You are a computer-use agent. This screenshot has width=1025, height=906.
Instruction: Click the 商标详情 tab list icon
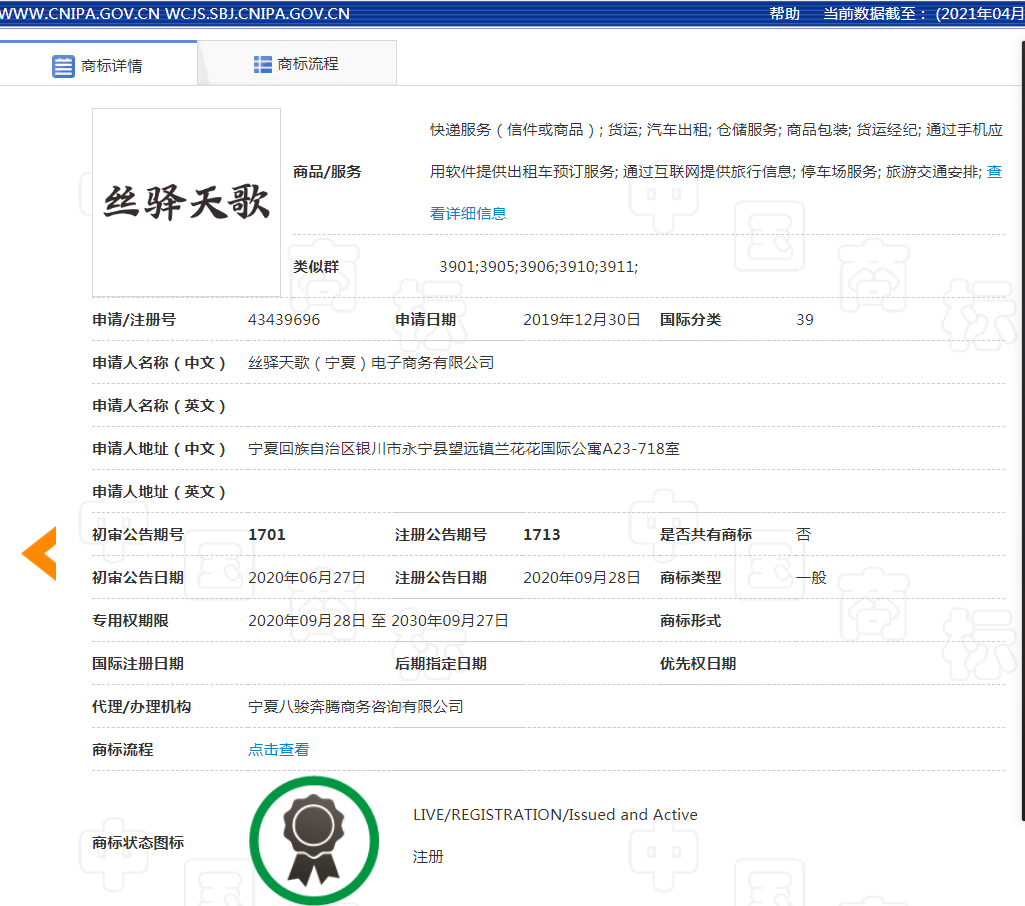pos(63,66)
